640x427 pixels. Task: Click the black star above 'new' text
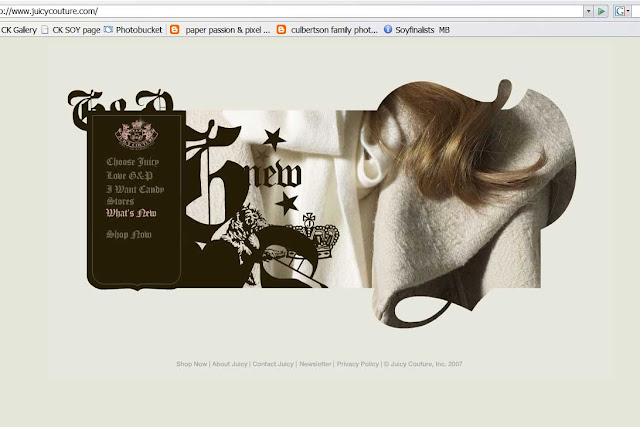(x=274, y=138)
